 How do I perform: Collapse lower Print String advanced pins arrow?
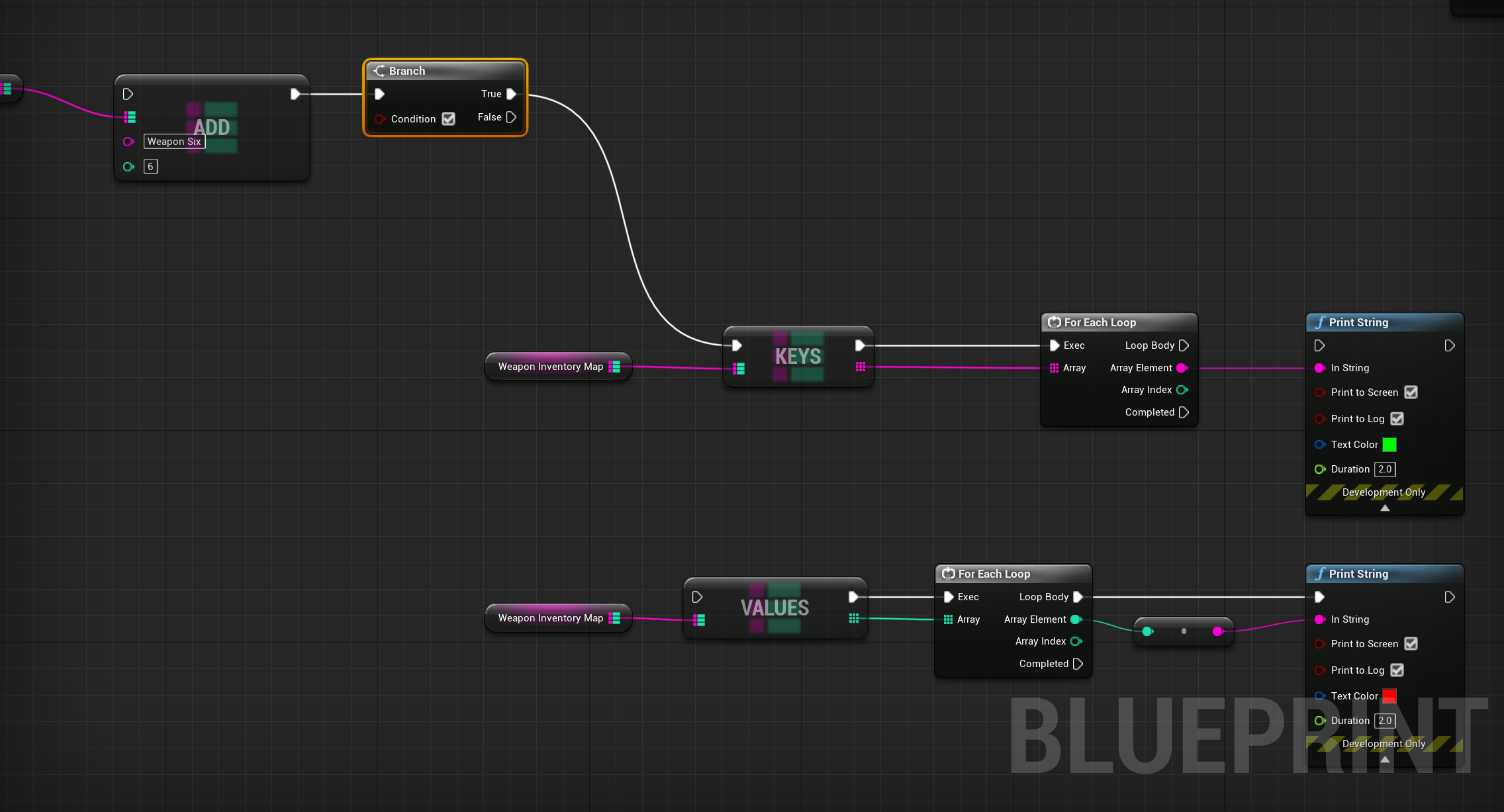pos(1385,760)
